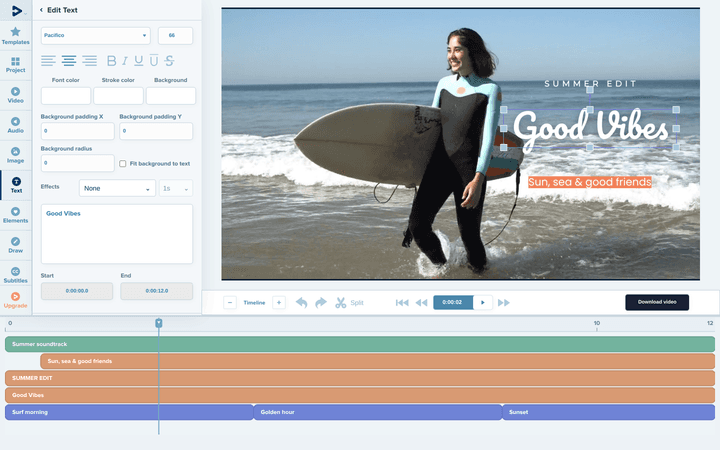The height and width of the screenshot is (450, 720).
Task: Click the Start time field
Action: (77, 291)
